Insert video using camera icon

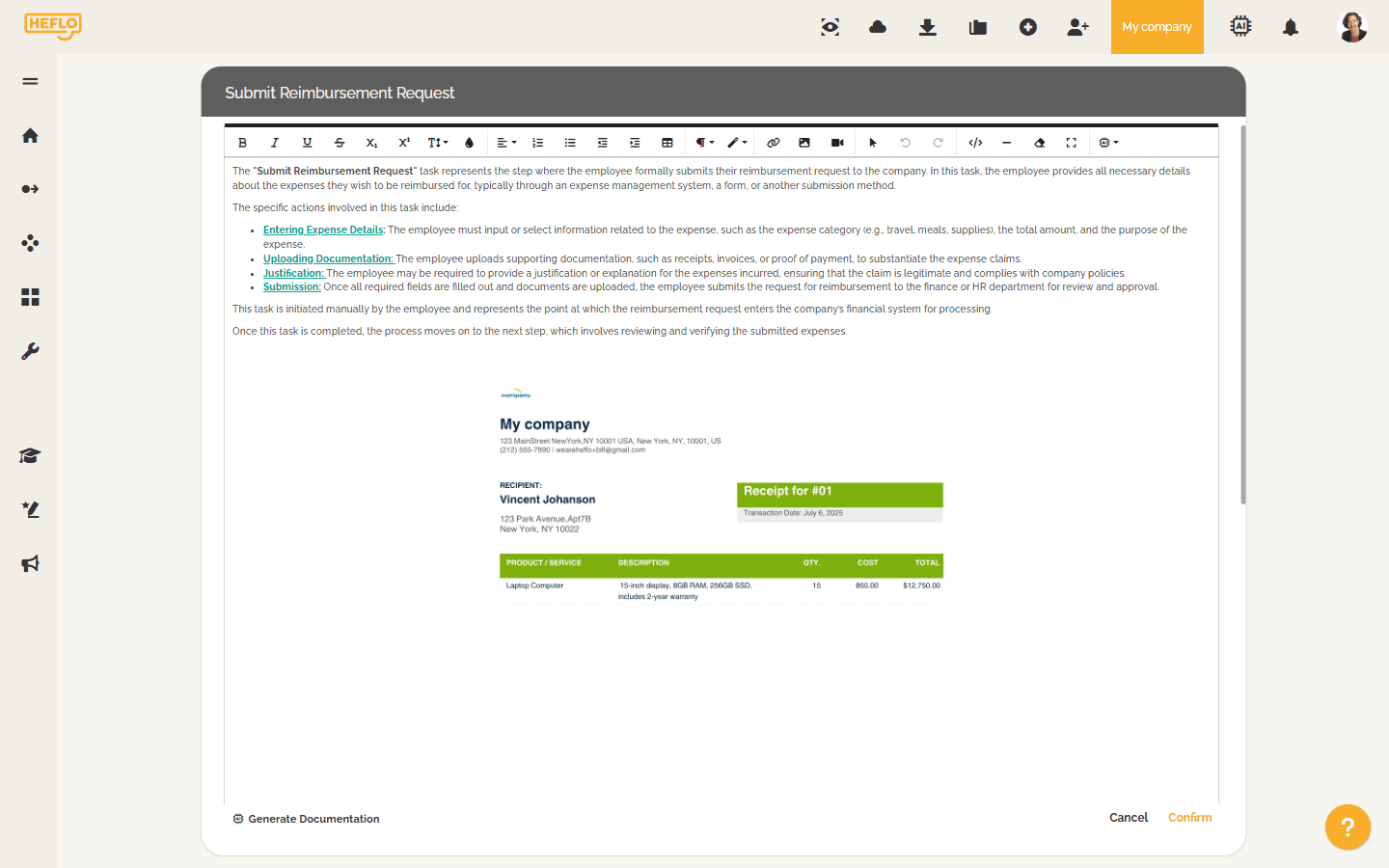pos(837,143)
